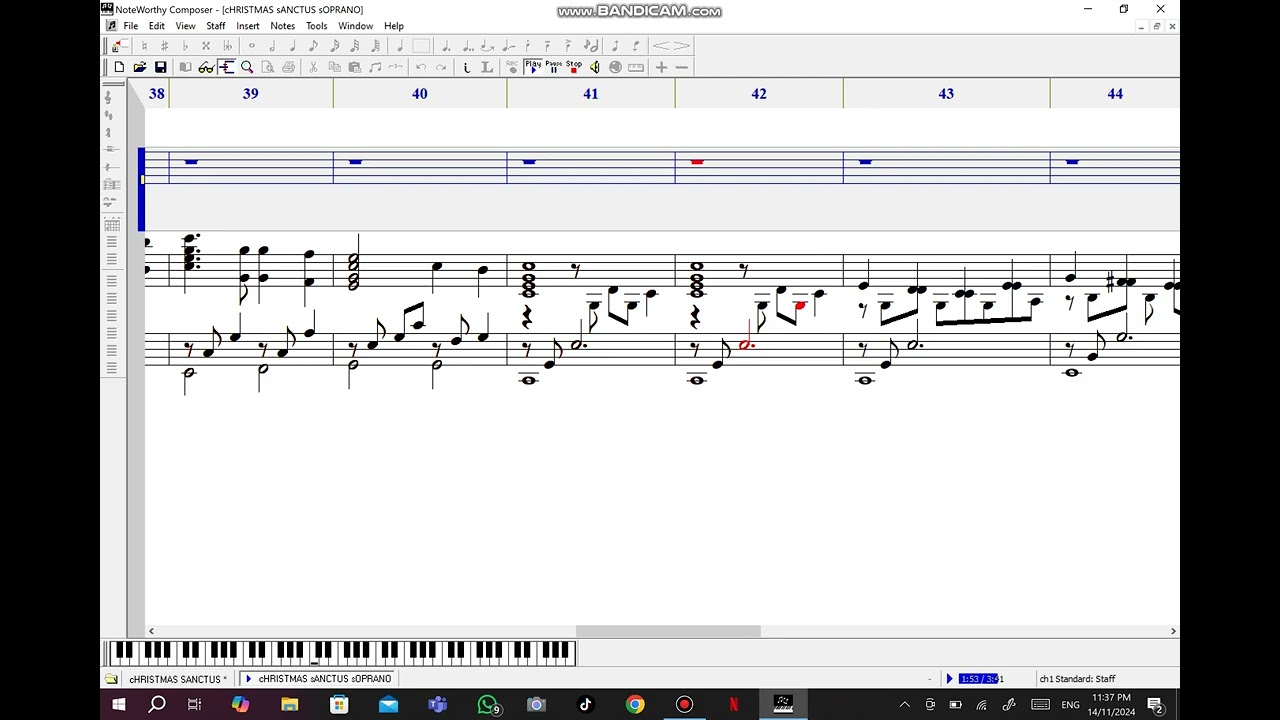Open the Tools menu

[317, 26]
